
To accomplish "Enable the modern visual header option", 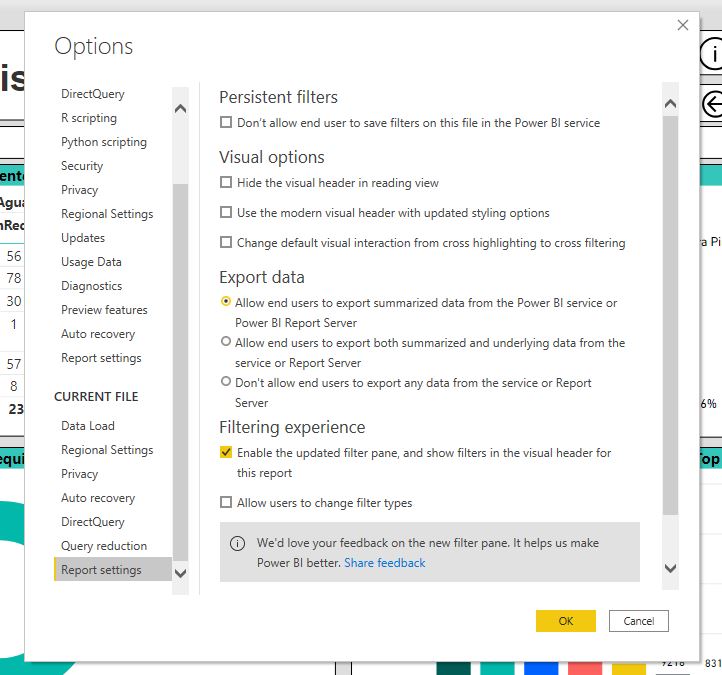I will pyautogui.click(x=226, y=212).
